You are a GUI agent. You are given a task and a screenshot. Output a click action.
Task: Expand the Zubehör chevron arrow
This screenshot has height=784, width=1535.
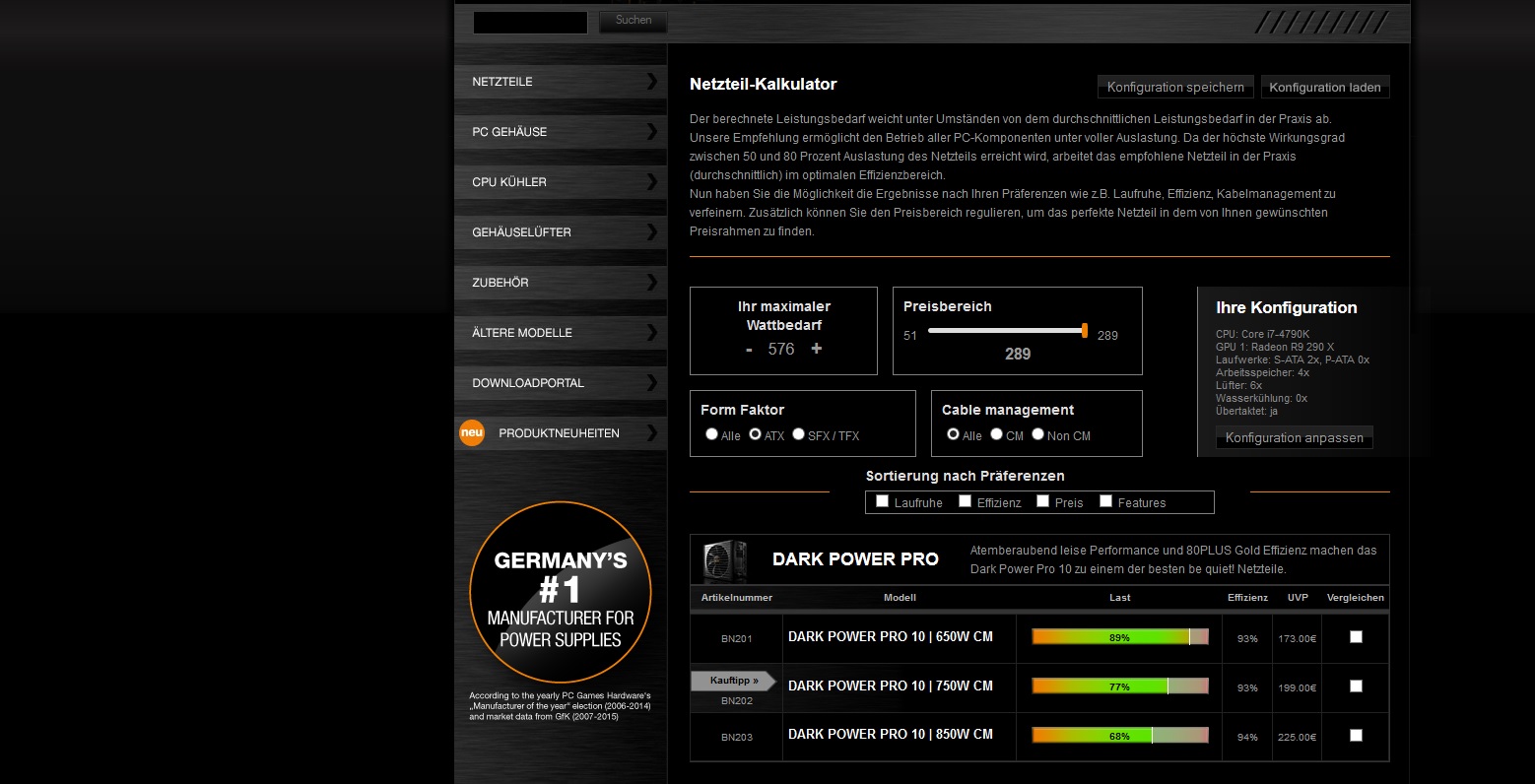pyautogui.click(x=651, y=282)
